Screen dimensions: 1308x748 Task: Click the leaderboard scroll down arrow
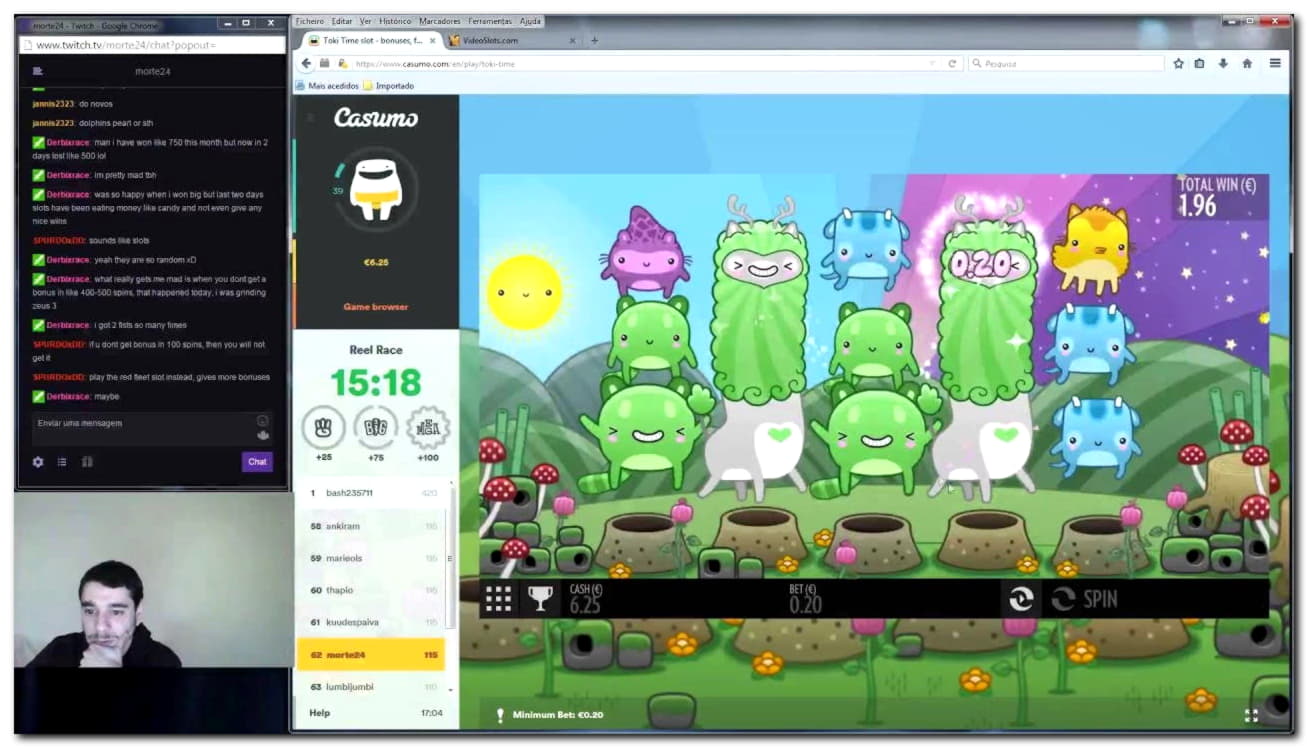click(450, 690)
